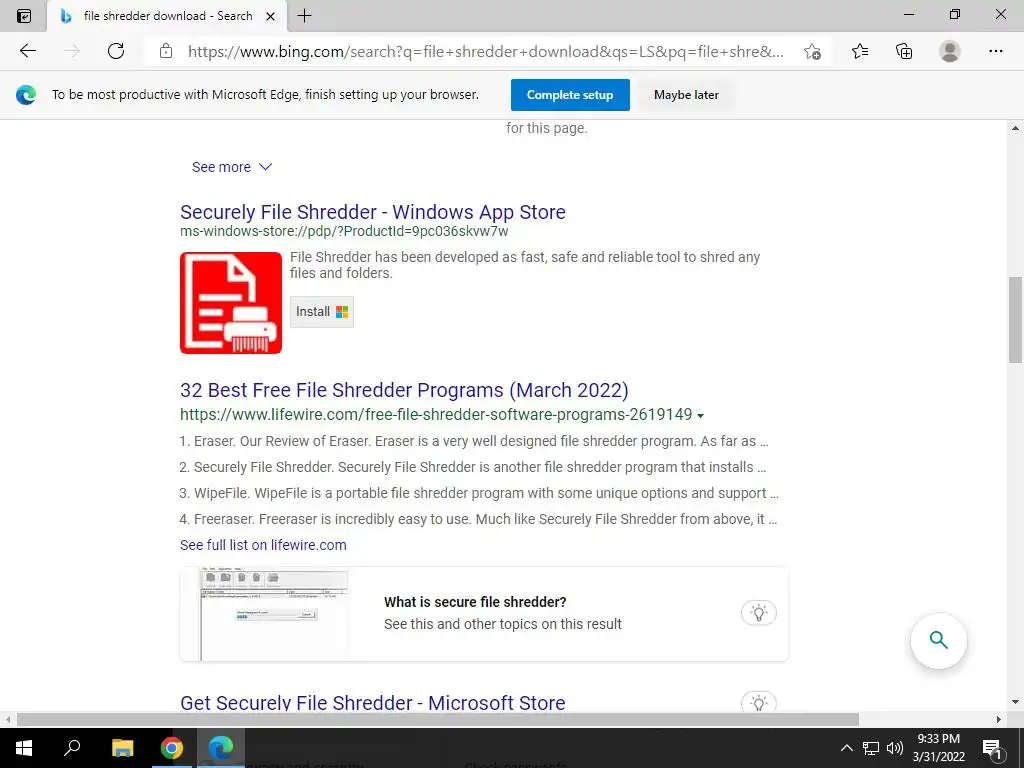The image size is (1024, 768).
Task: Expand the See more section
Action: click(232, 167)
